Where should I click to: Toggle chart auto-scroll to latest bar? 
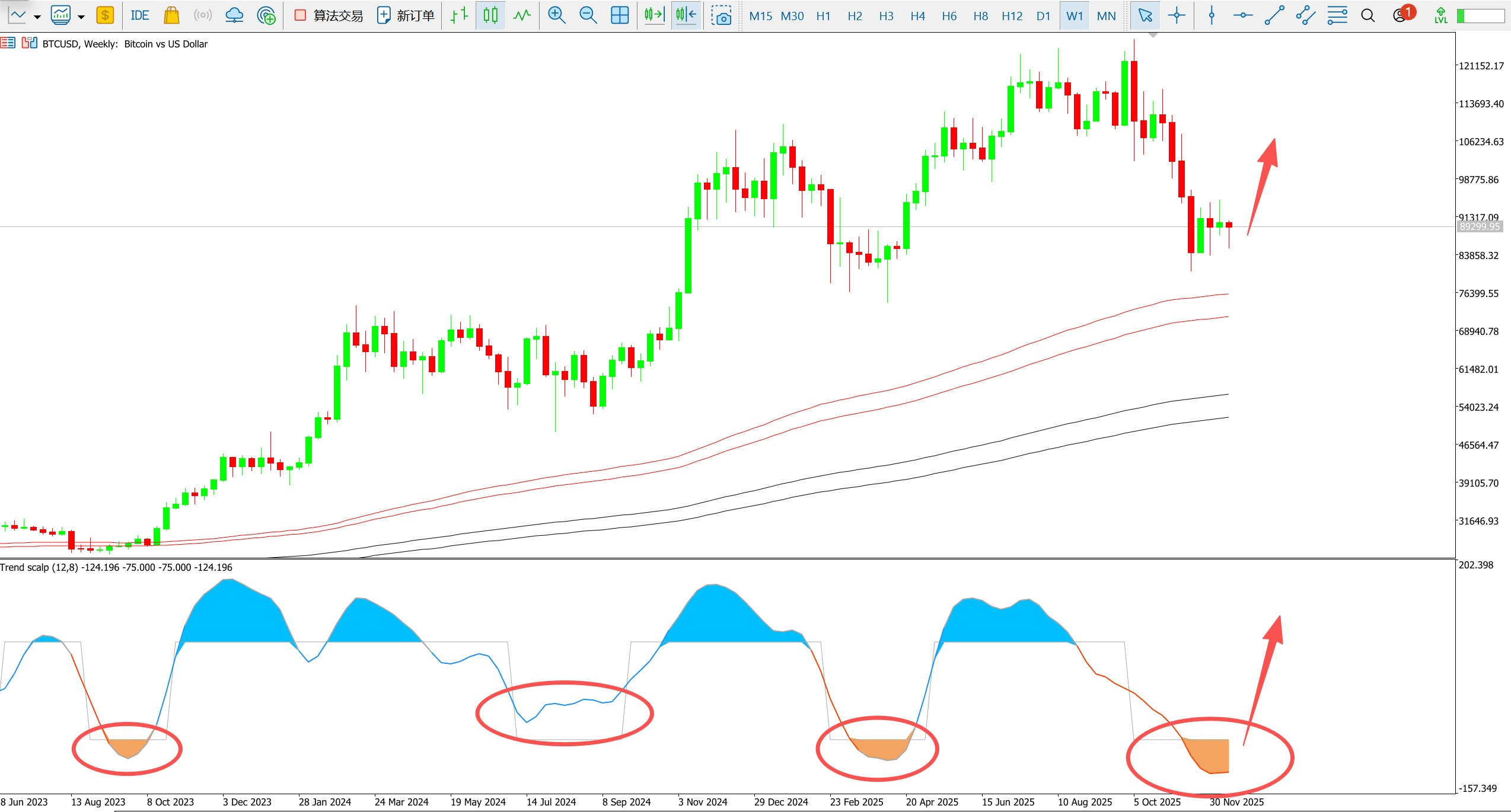pos(654,15)
